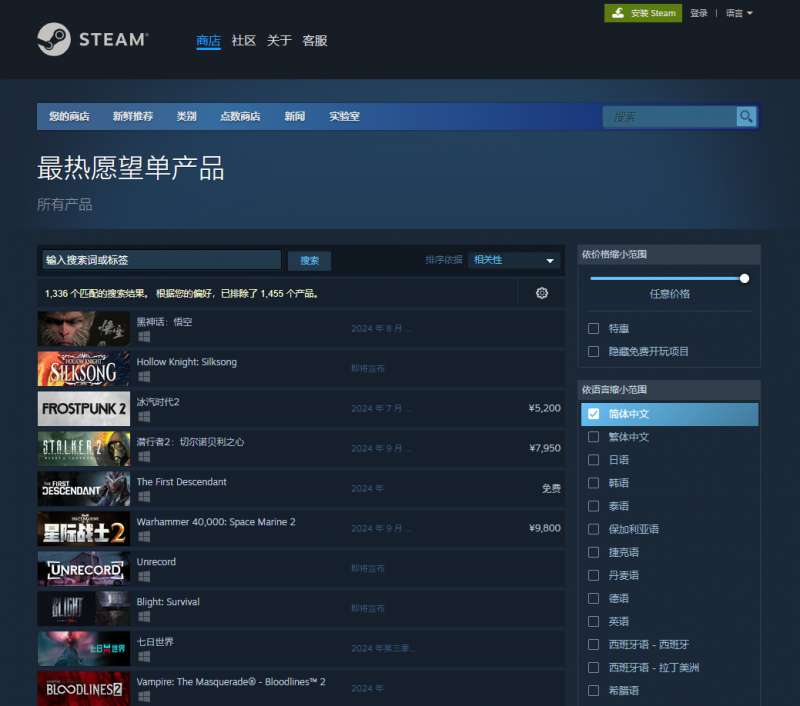Enable the 特惠 checkbox
The height and width of the screenshot is (706, 800).
tap(594, 328)
